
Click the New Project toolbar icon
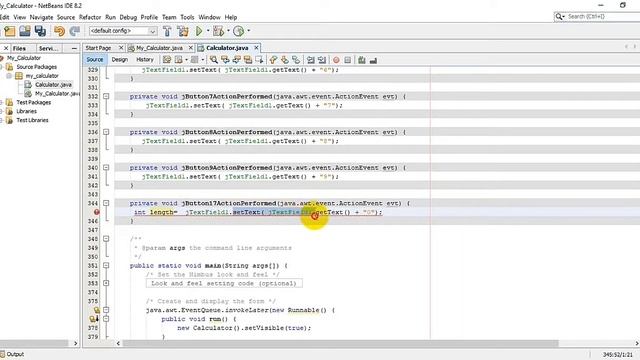tap(9, 31)
